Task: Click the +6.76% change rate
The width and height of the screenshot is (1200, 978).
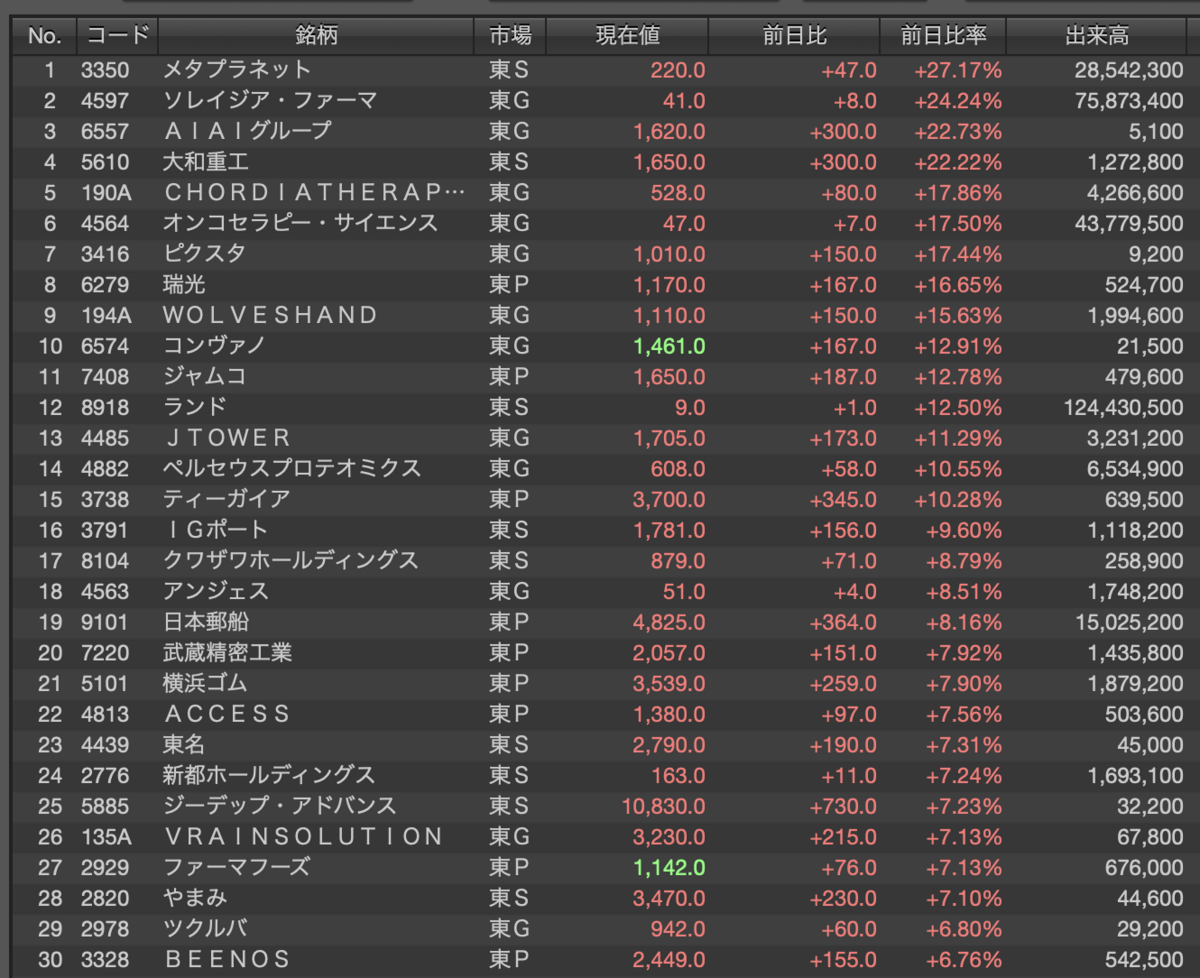Action: coord(963,959)
